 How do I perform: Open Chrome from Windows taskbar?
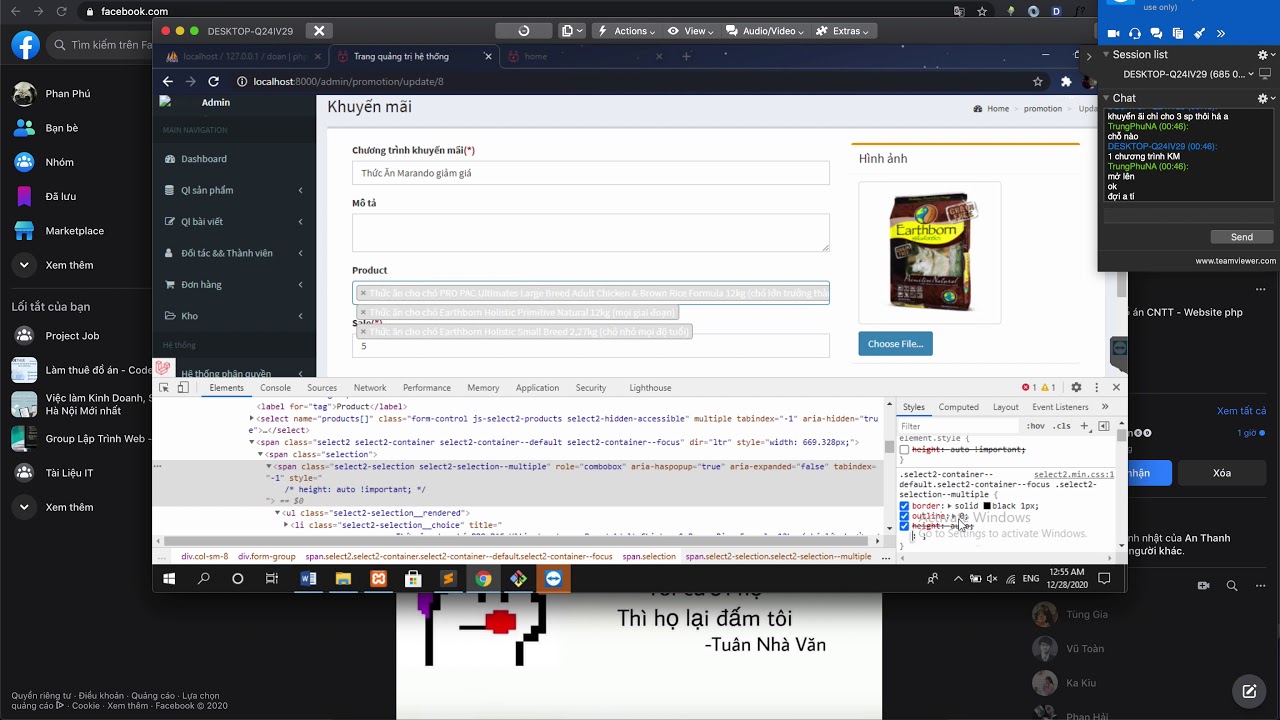click(483, 579)
